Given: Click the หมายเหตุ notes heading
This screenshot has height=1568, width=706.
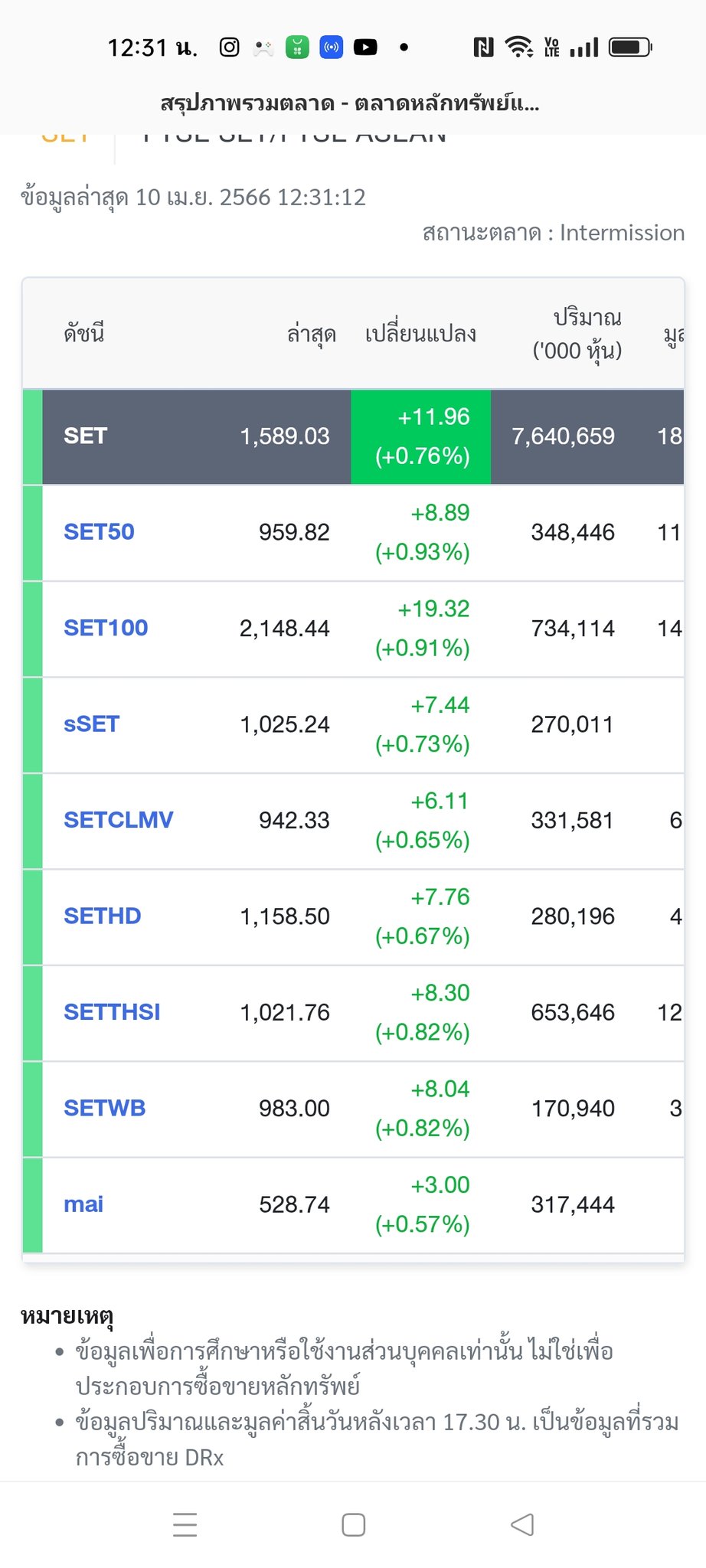Looking at the screenshot, I should (67, 1316).
